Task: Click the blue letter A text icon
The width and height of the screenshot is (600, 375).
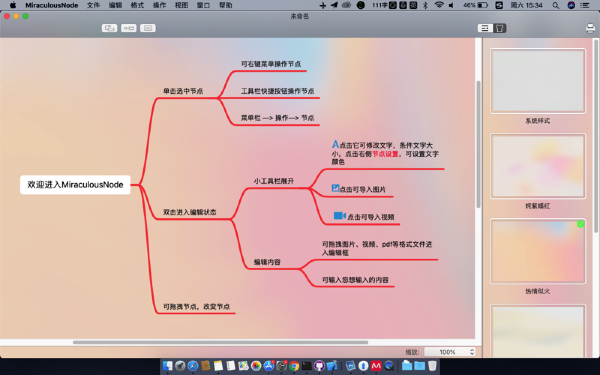Action: tap(335, 144)
